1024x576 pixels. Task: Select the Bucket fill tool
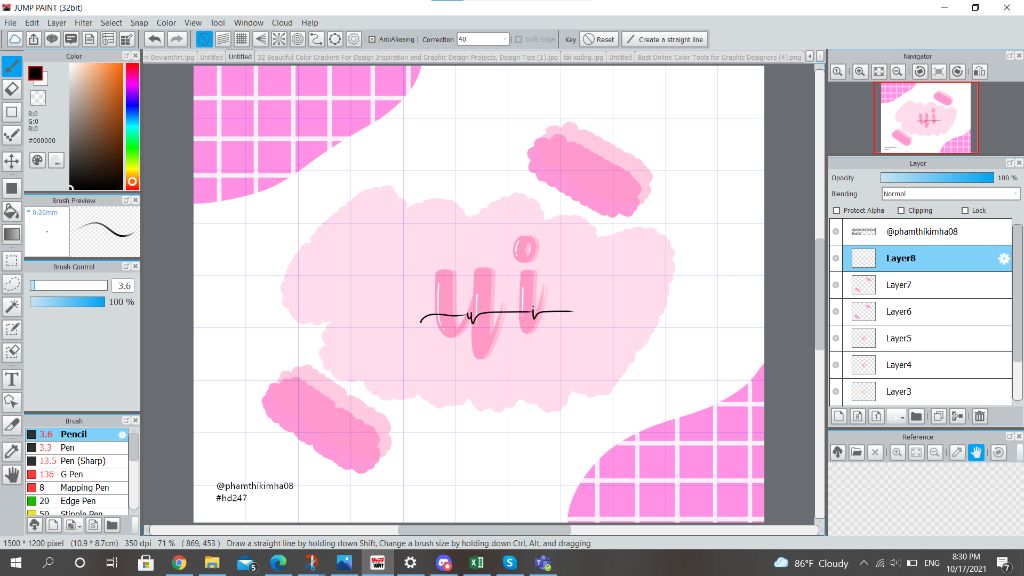click(x=12, y=211)
